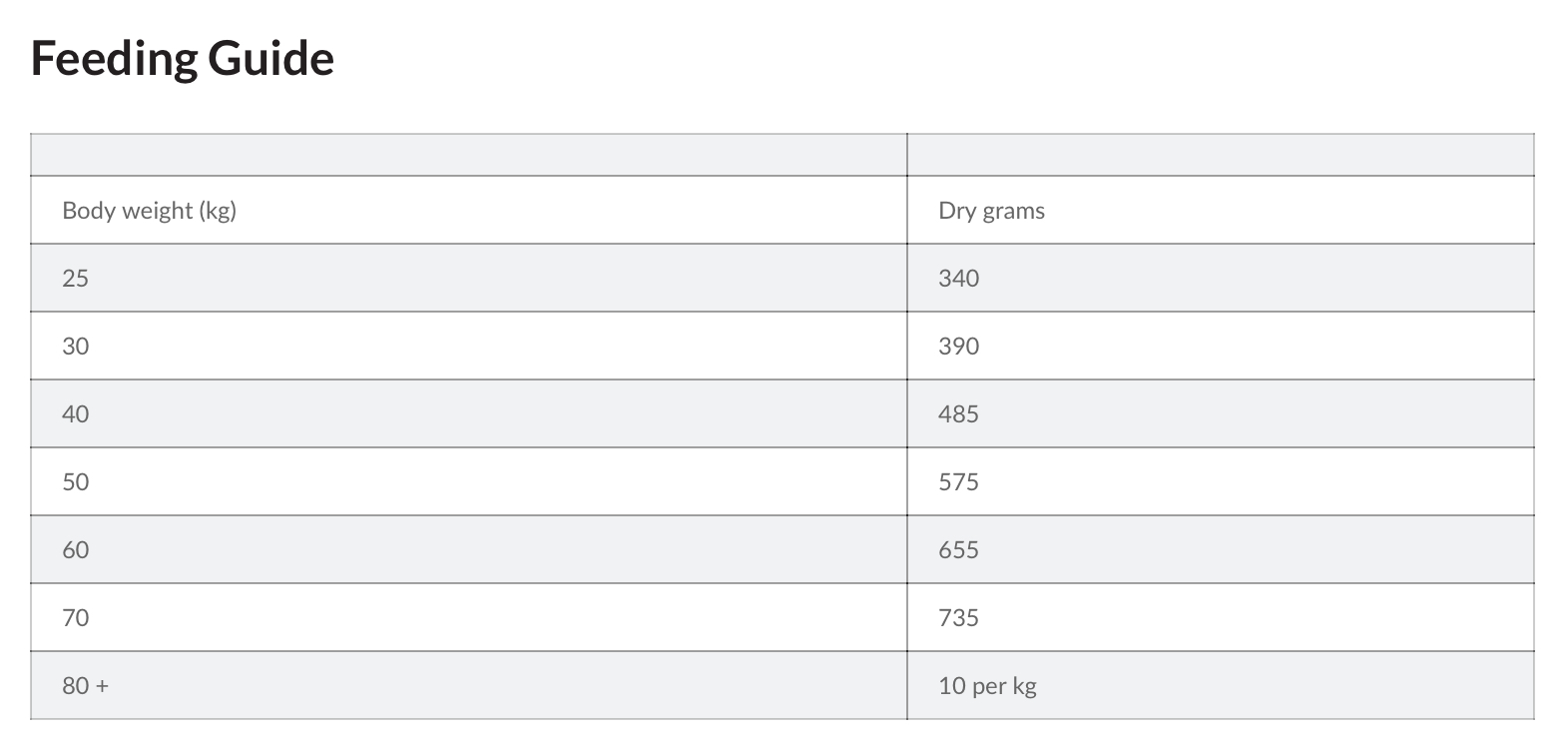Click the word Guide in the heading
The image size is (1568, 755).
270,58
